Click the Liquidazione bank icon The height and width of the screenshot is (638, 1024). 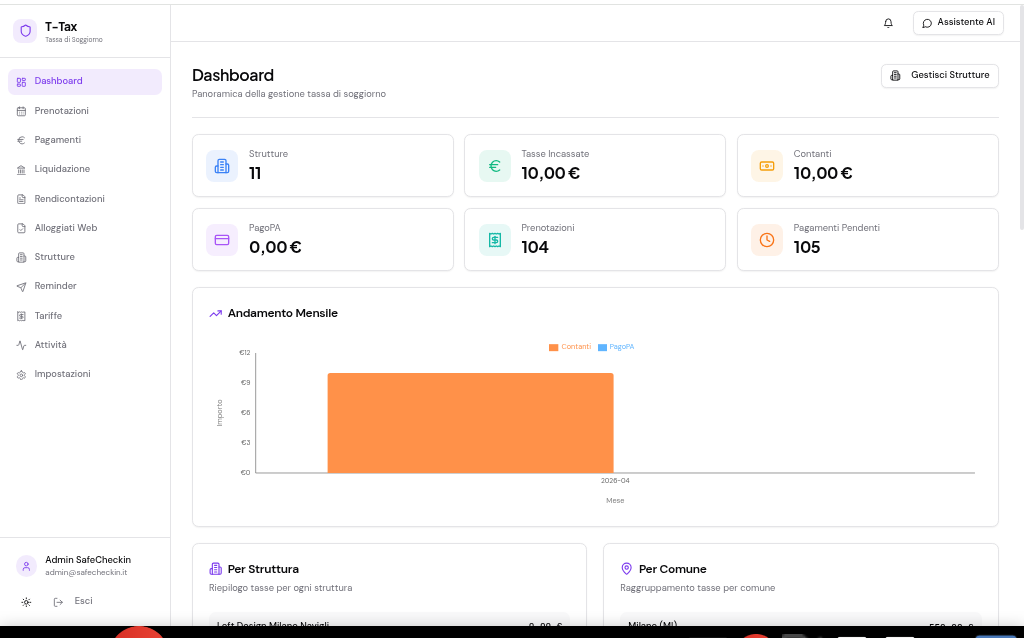[22, 170]
